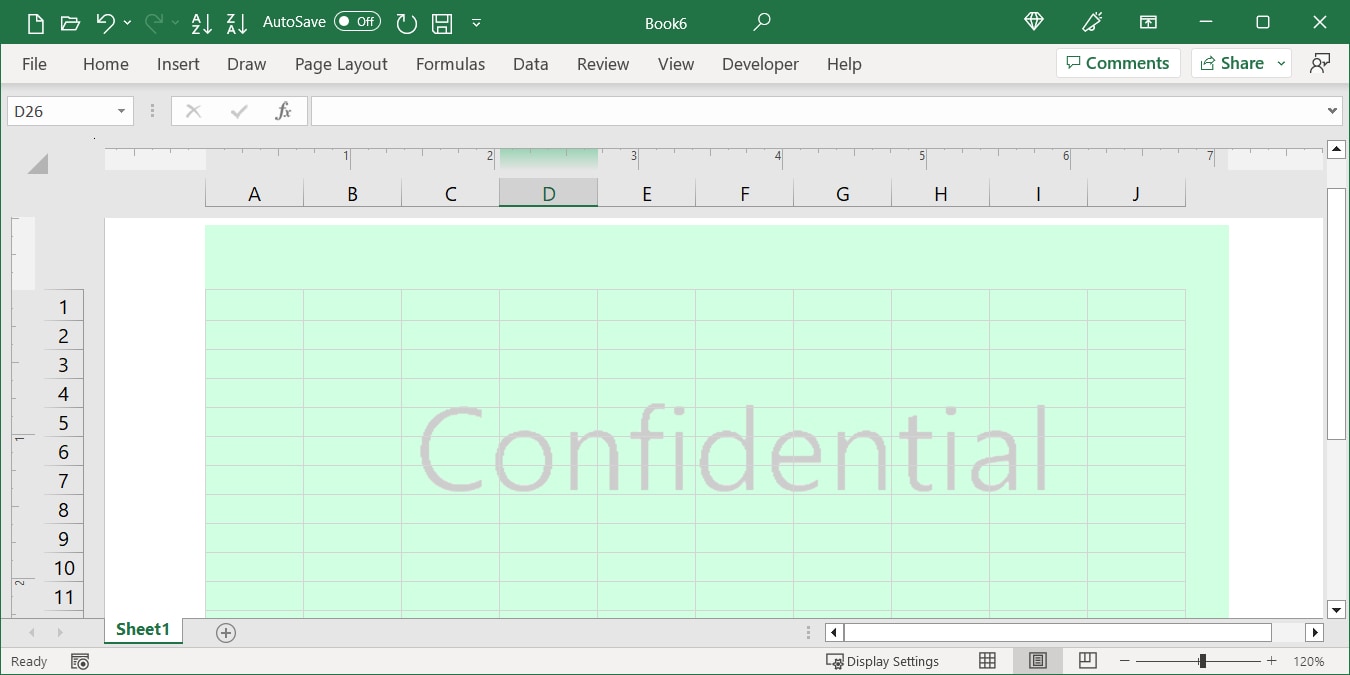Toggle AutoSave off or on
The image size is (1350, 675).
359,21
